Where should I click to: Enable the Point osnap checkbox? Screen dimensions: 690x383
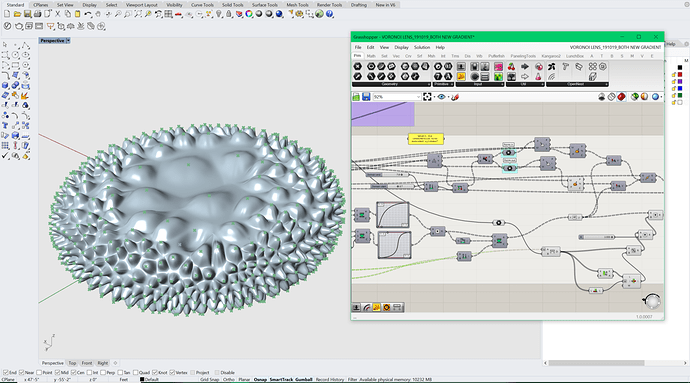40,372
